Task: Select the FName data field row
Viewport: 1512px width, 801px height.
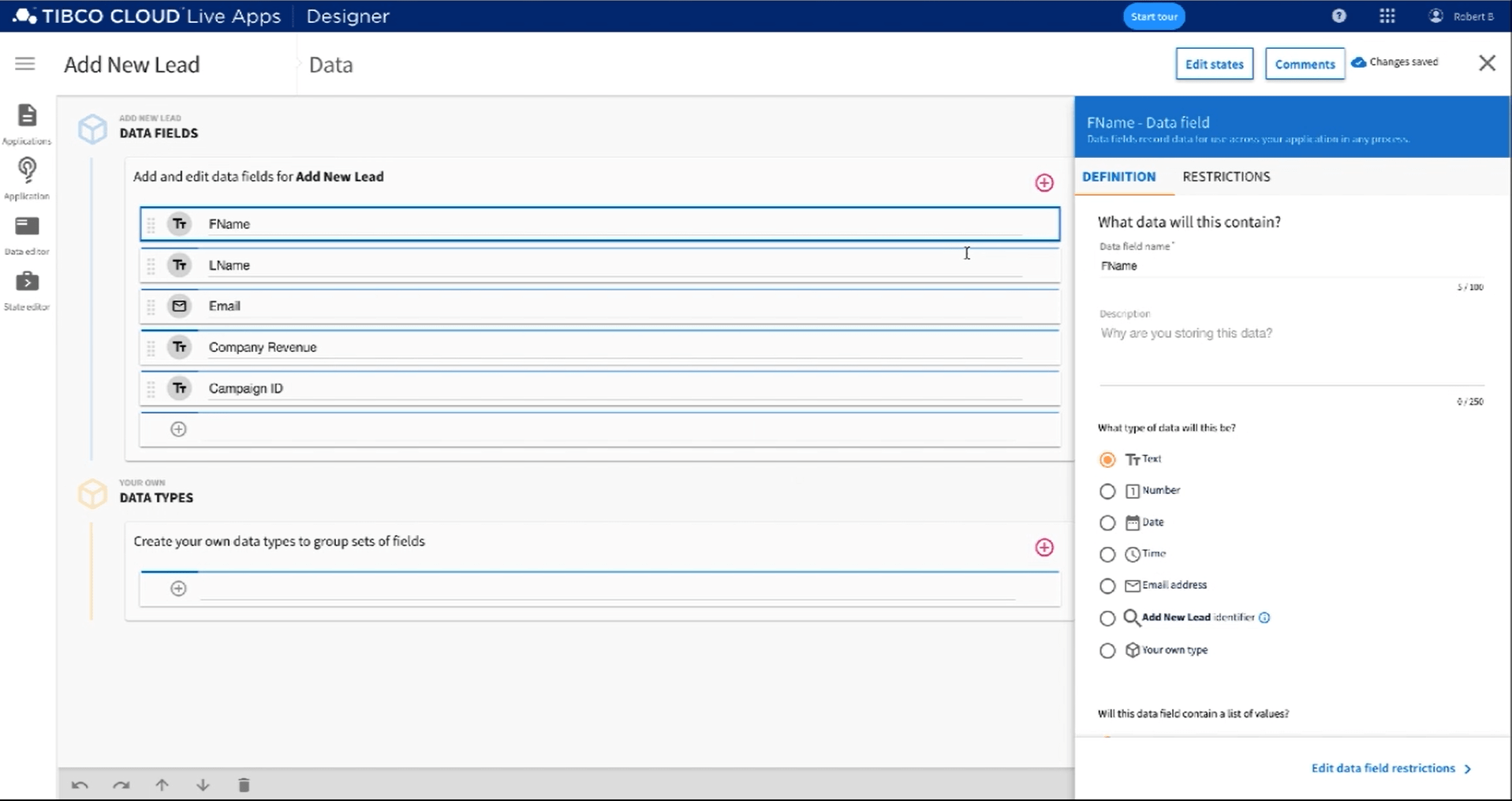Action: pos(599,224)
